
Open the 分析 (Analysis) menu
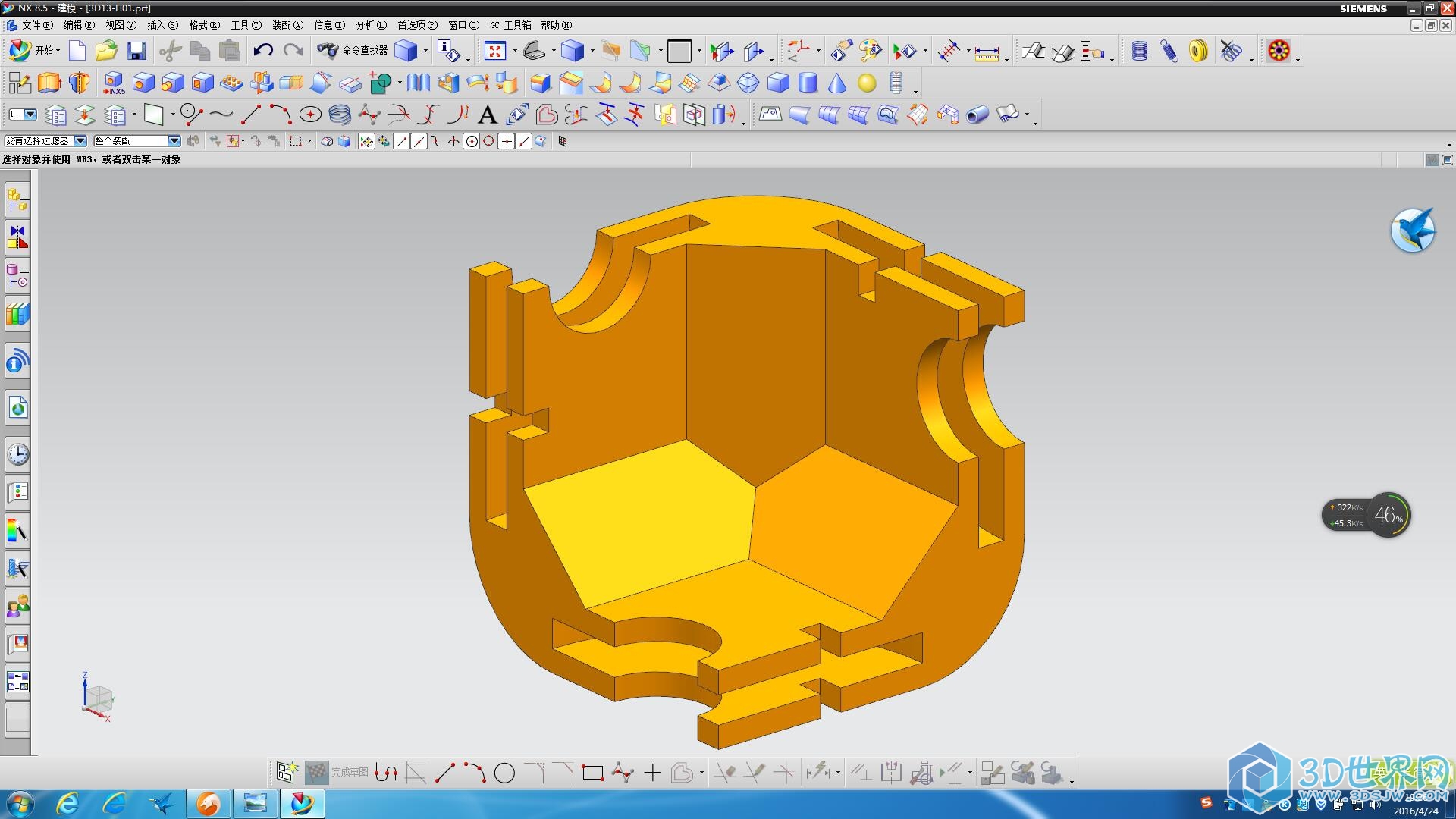click(x=371, y=25)
